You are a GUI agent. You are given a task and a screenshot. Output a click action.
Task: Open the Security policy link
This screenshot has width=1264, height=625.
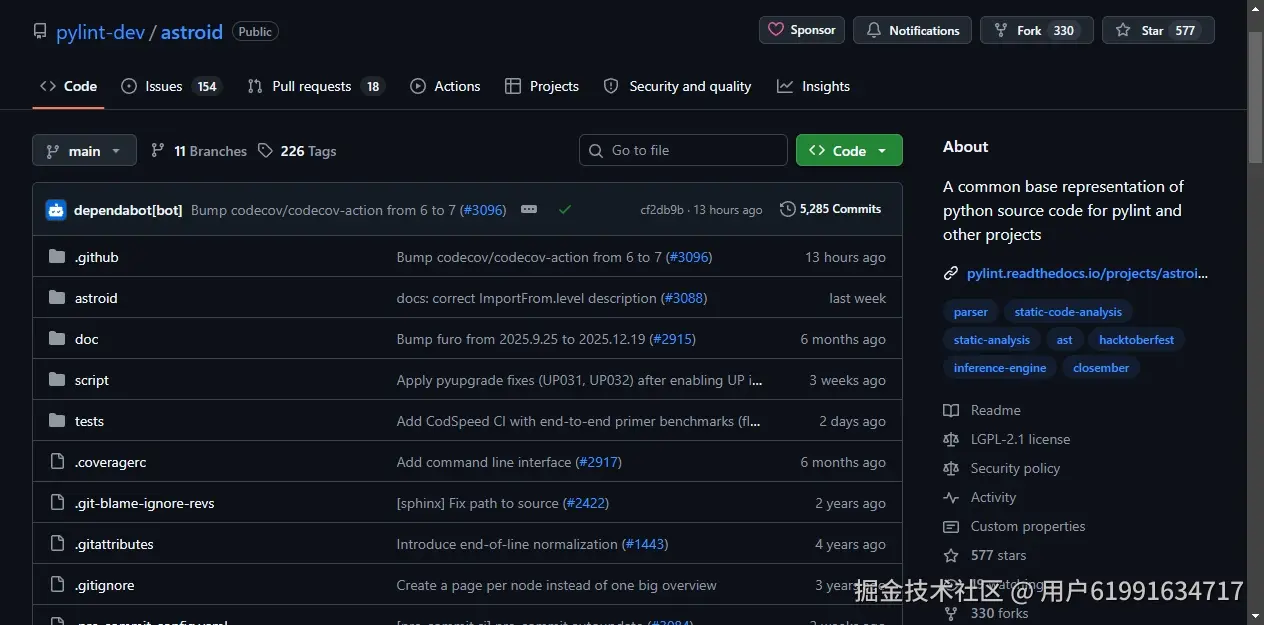click(1002, 468)
